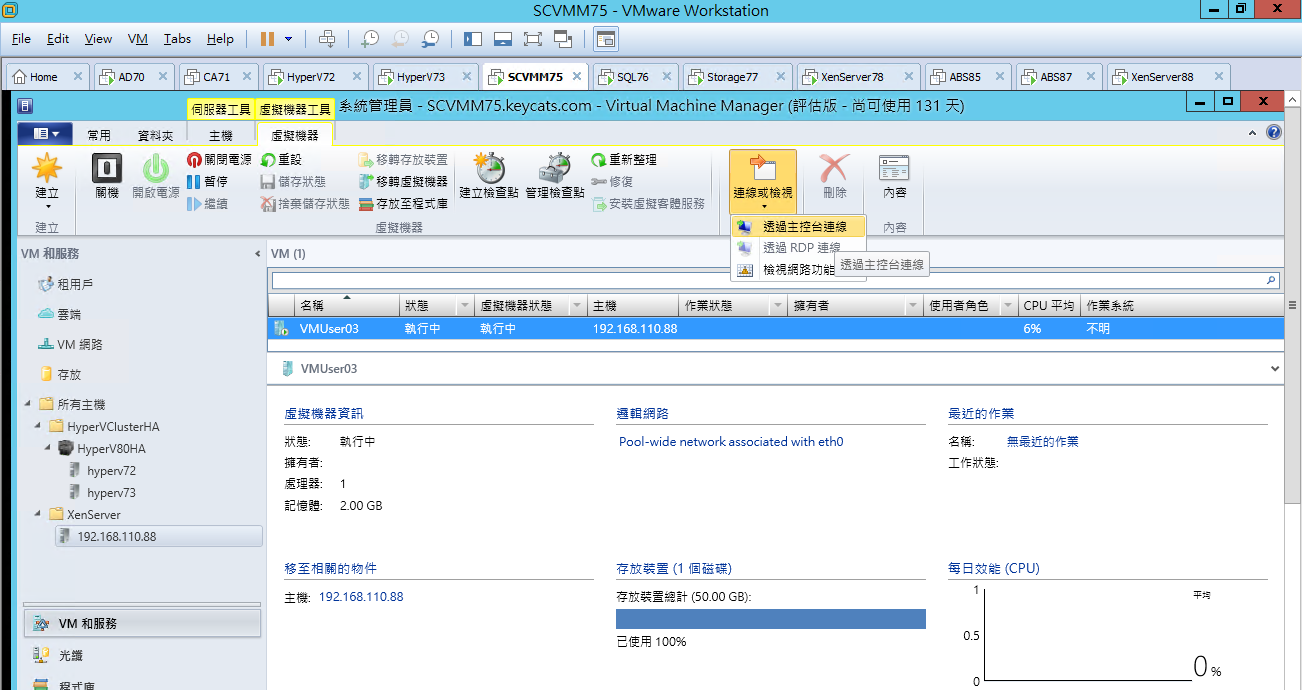Viewport: 1302px width, 690px height.
Task: Collapse the HyperVClusterHA tree node
Action: [38, 427]
